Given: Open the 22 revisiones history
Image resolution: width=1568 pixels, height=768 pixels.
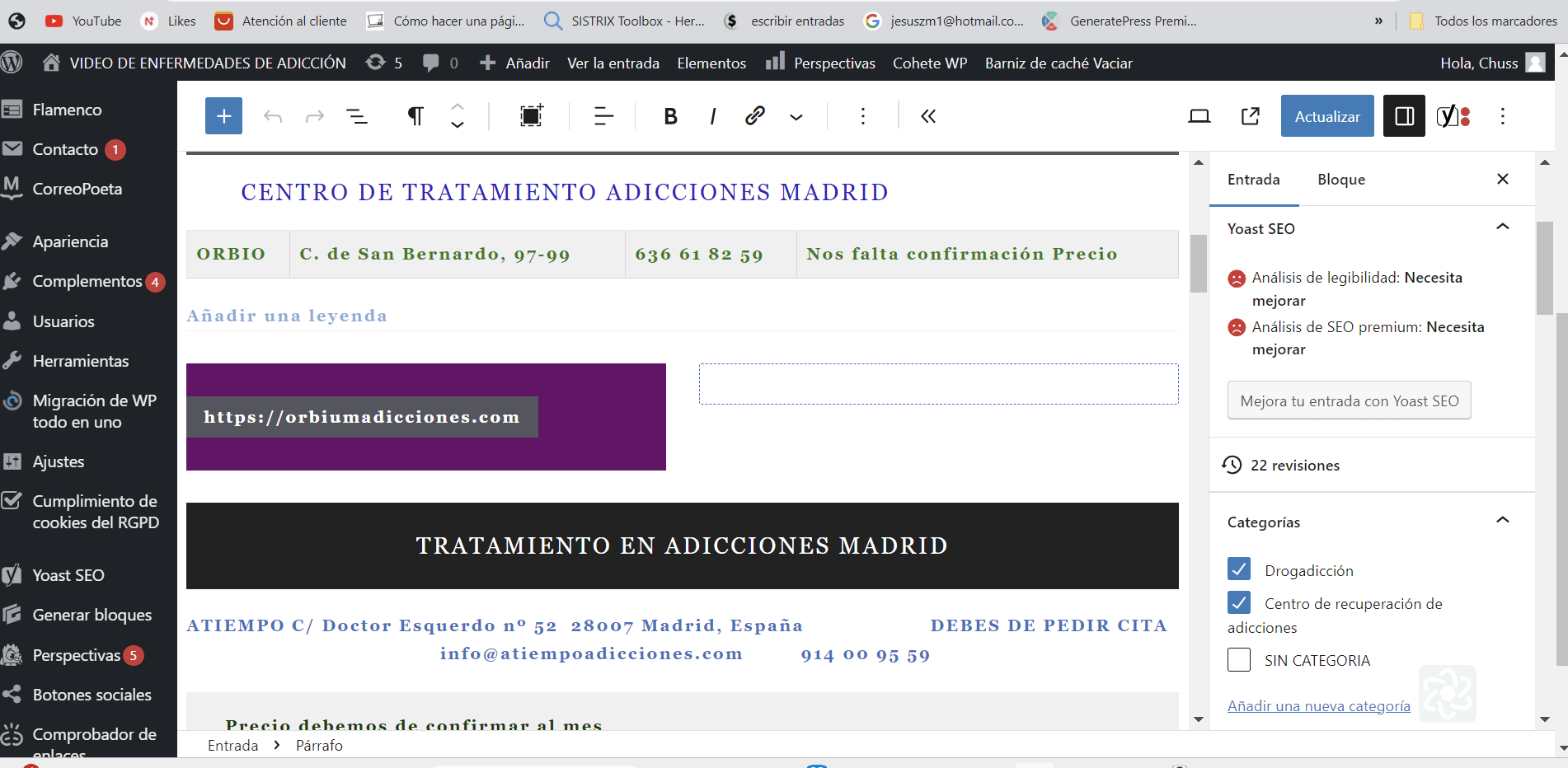Looking at the screenshot, I should coord(1281,465).
